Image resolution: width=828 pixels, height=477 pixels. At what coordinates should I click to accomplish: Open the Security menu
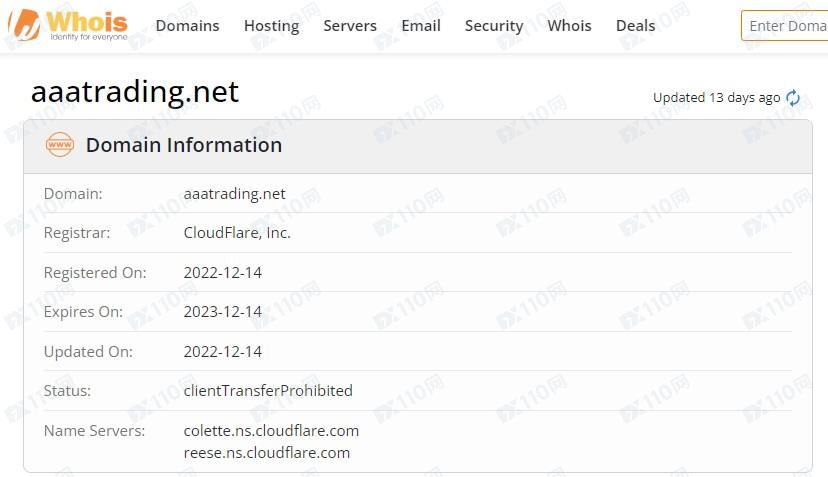494,26
